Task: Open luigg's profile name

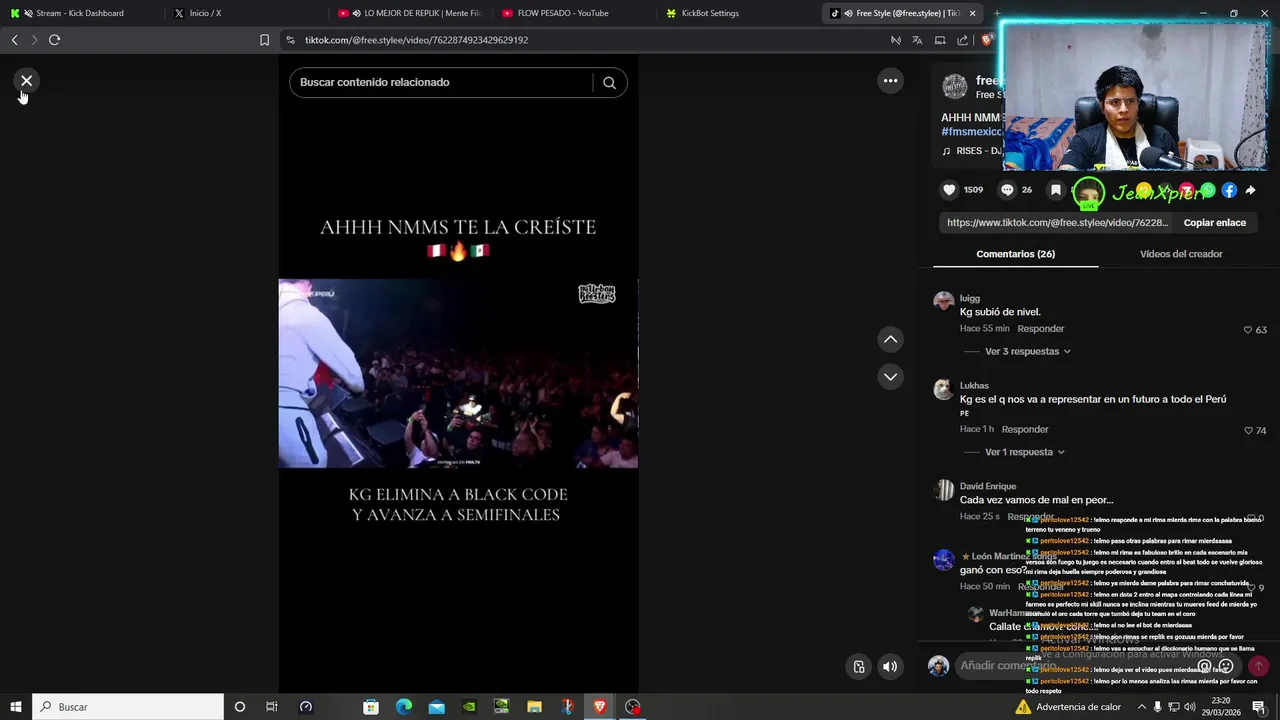Action: (x=970, y=298)
